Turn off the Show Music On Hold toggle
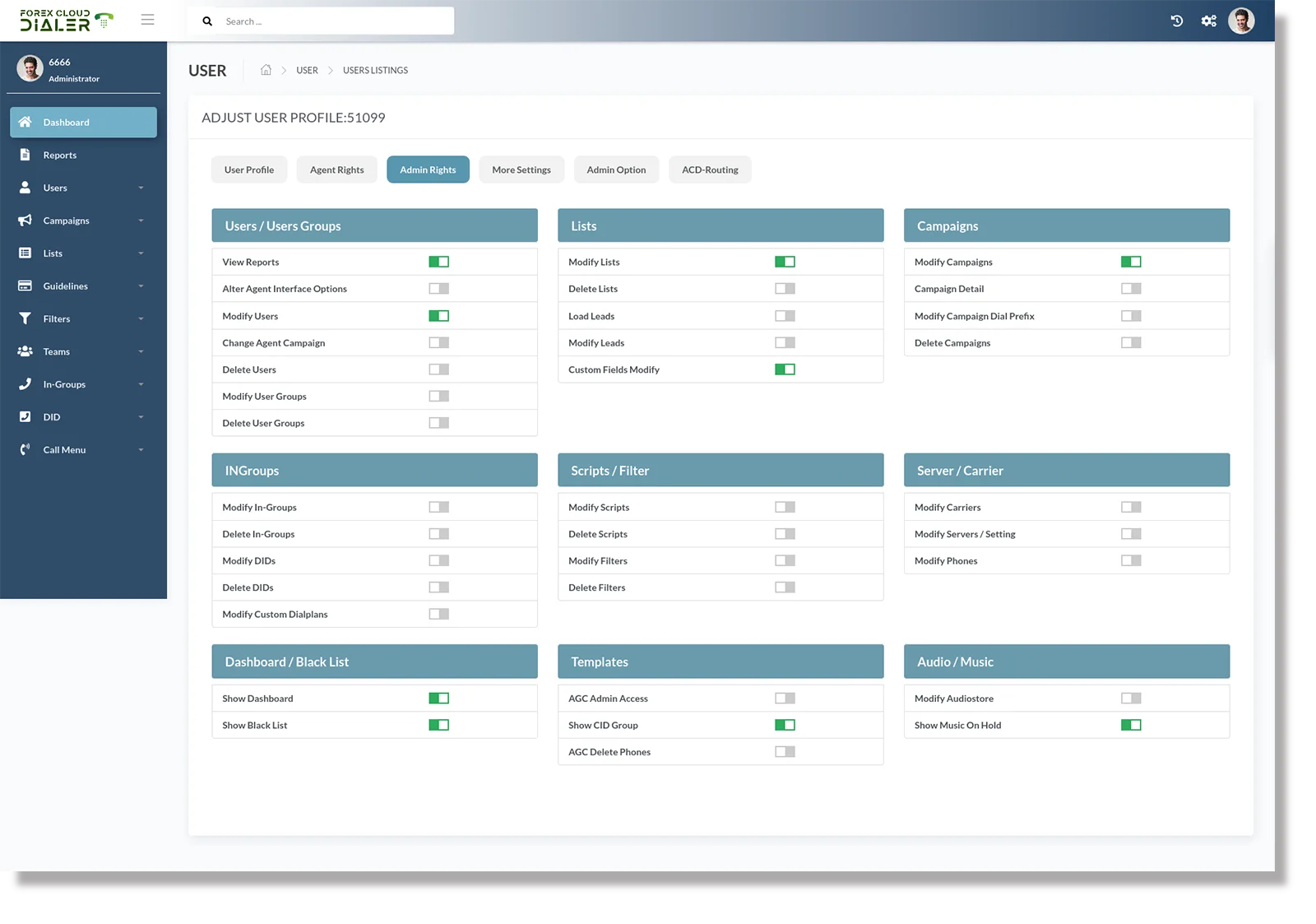The width and height of the screenshot is (1316, 924). click(1131, 724)
